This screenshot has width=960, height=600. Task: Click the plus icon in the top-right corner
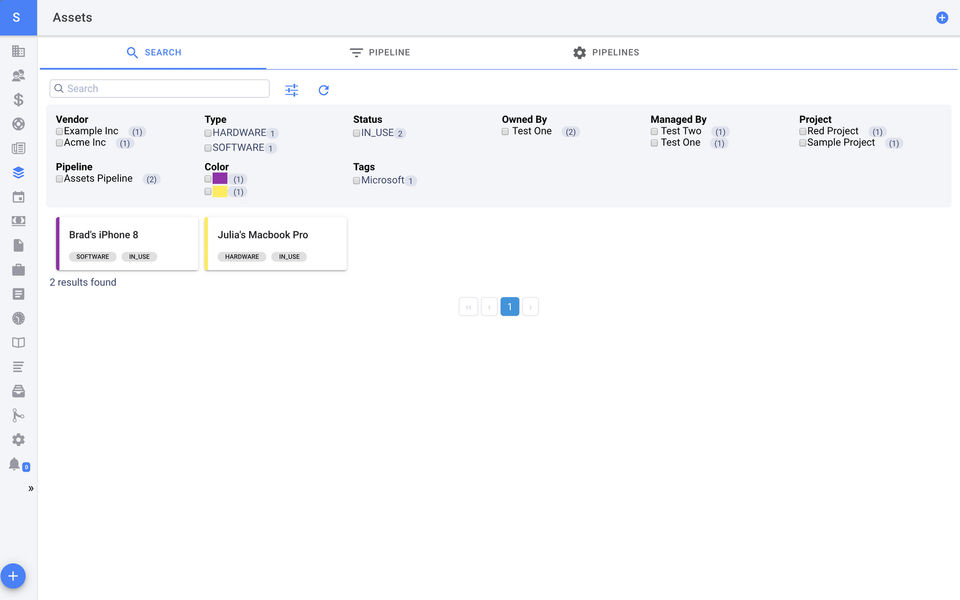point(942,18)
